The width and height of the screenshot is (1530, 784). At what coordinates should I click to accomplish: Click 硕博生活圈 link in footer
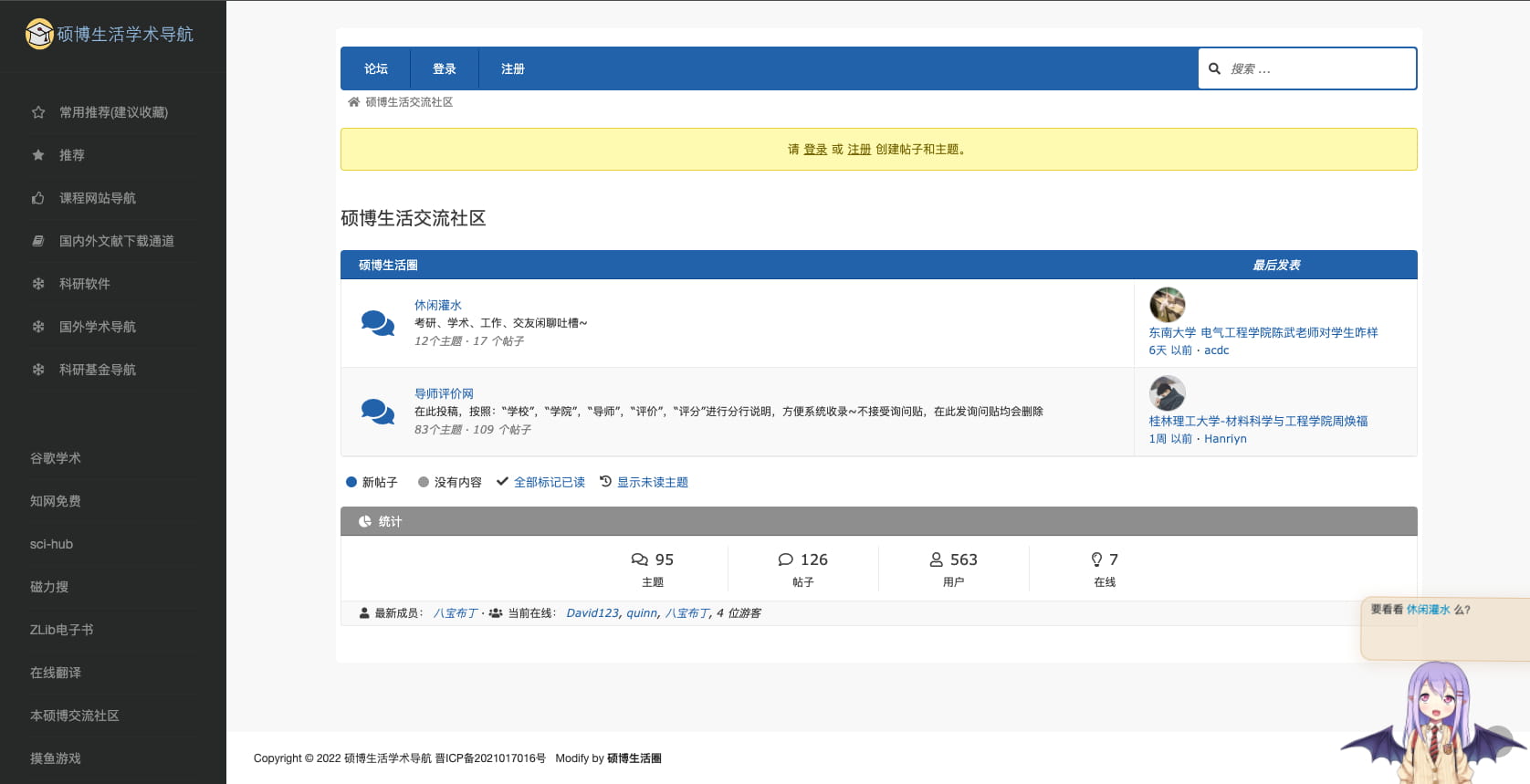[x=634, y=758]
